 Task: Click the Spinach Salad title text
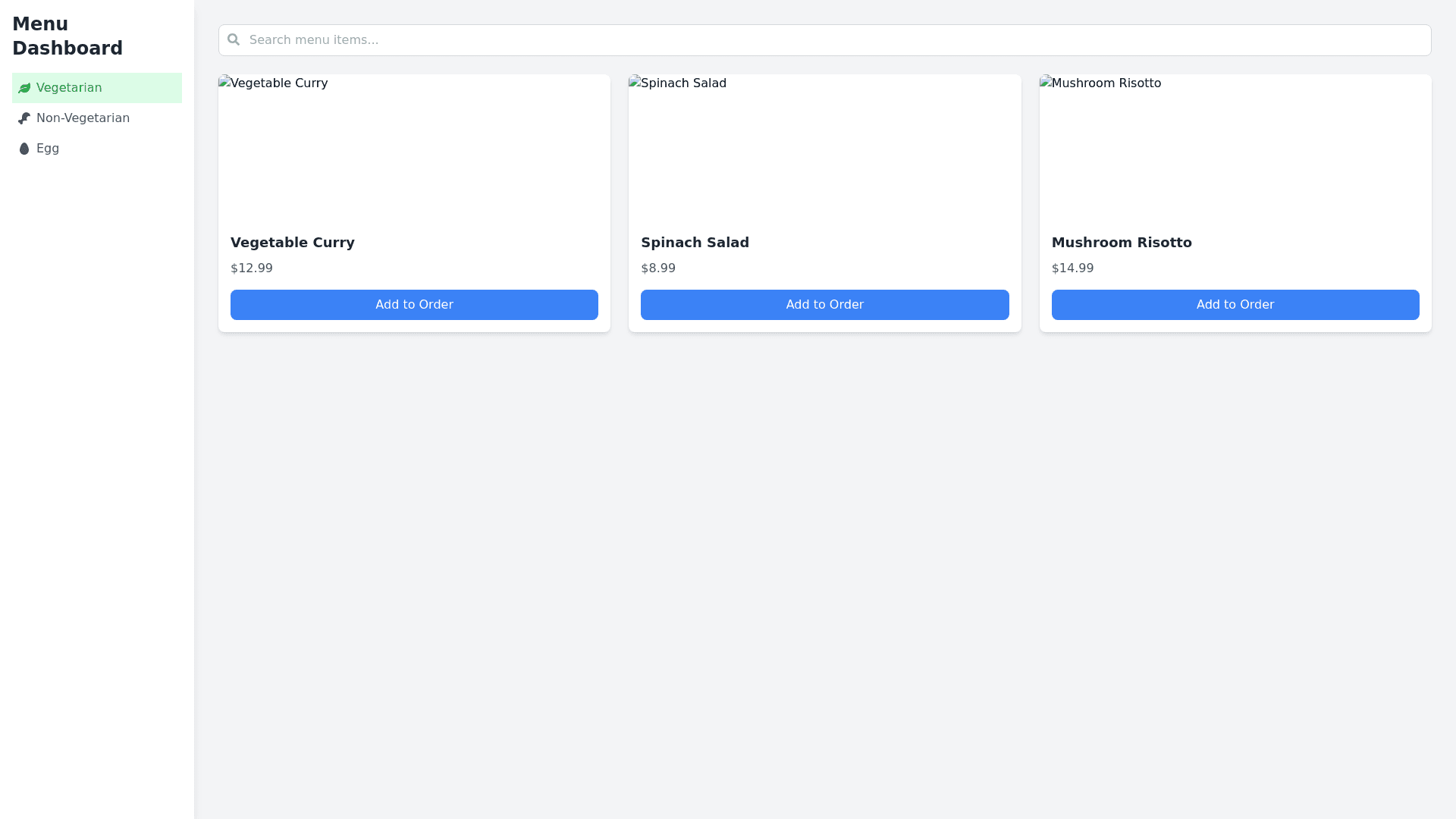click(695, 243)
